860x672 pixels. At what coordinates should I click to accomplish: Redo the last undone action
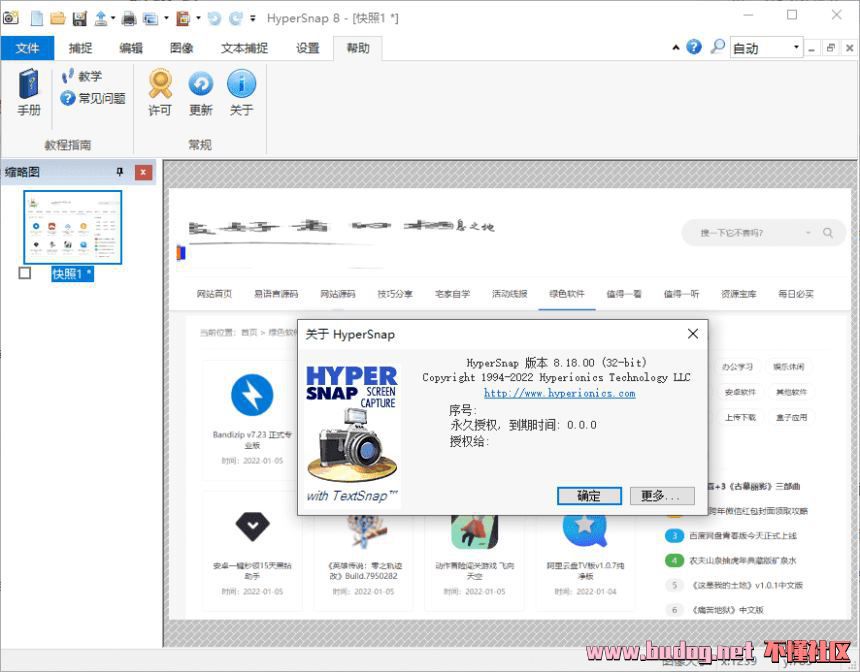236,18
